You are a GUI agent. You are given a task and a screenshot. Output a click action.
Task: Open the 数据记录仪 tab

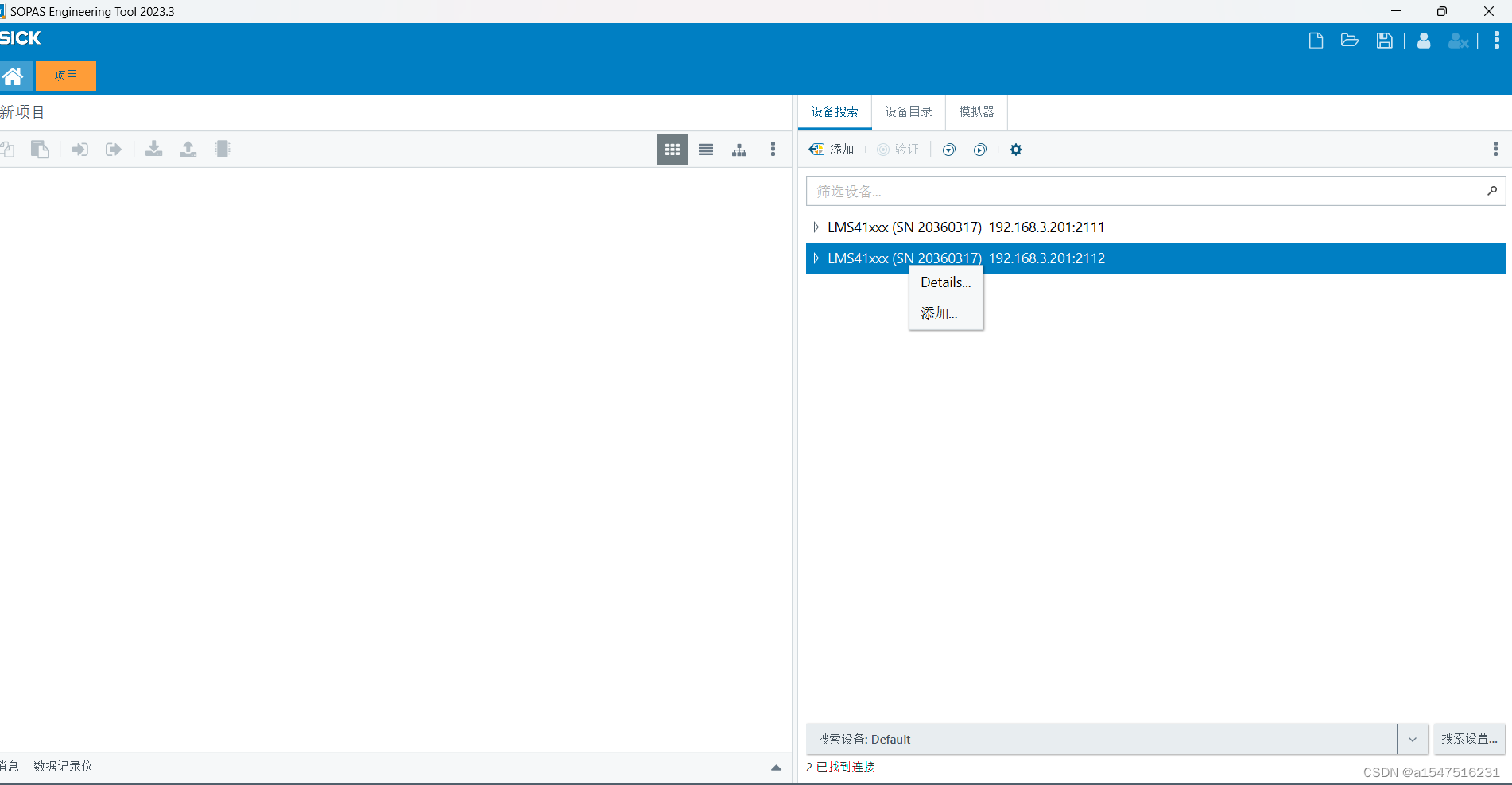63,767
